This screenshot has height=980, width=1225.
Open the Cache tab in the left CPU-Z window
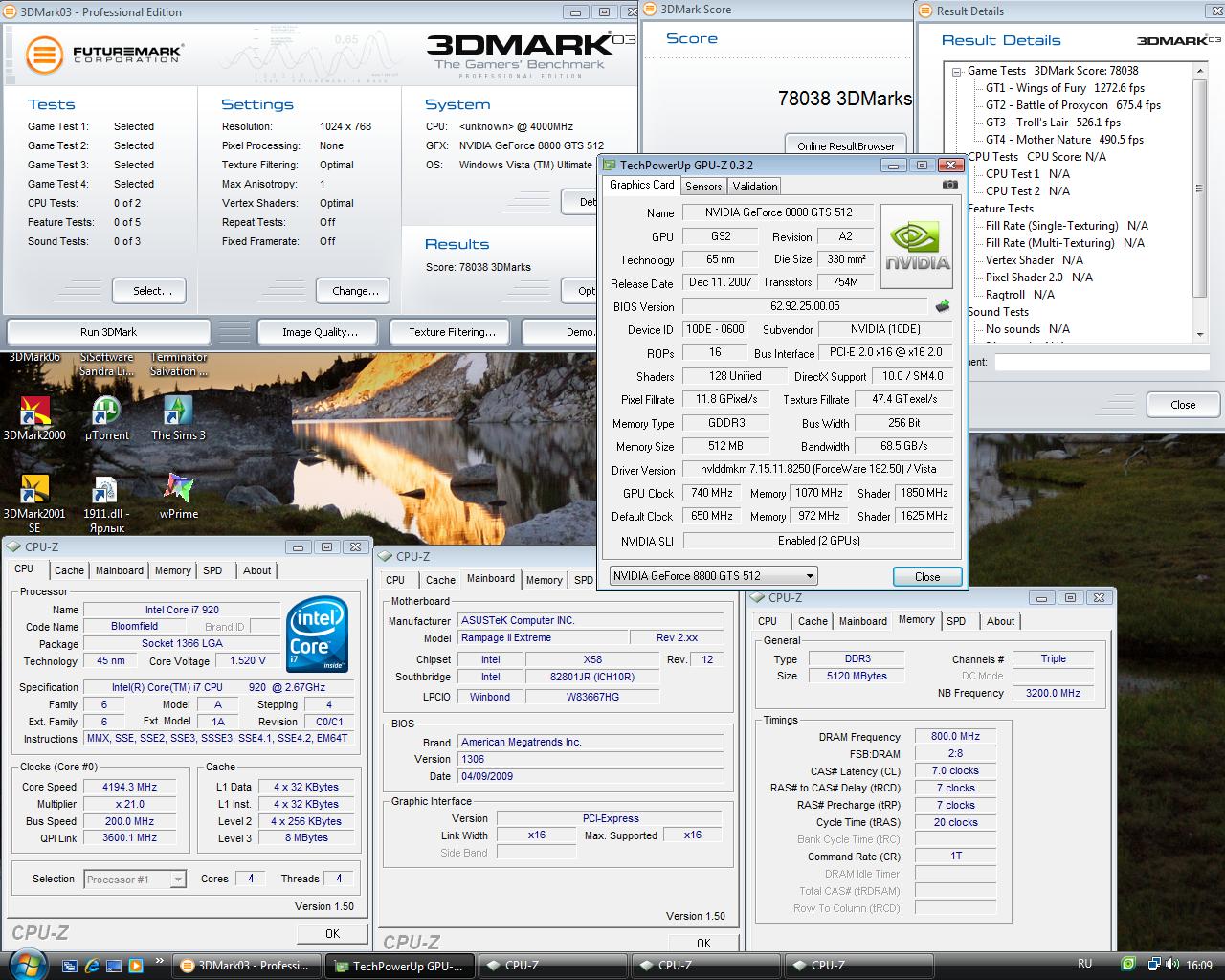pos(69,570)
